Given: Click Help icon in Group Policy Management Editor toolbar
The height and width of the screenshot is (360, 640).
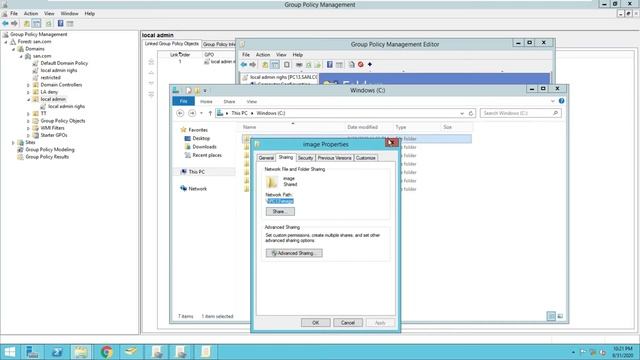Looking at the screenshot, I should coord(329,64).
